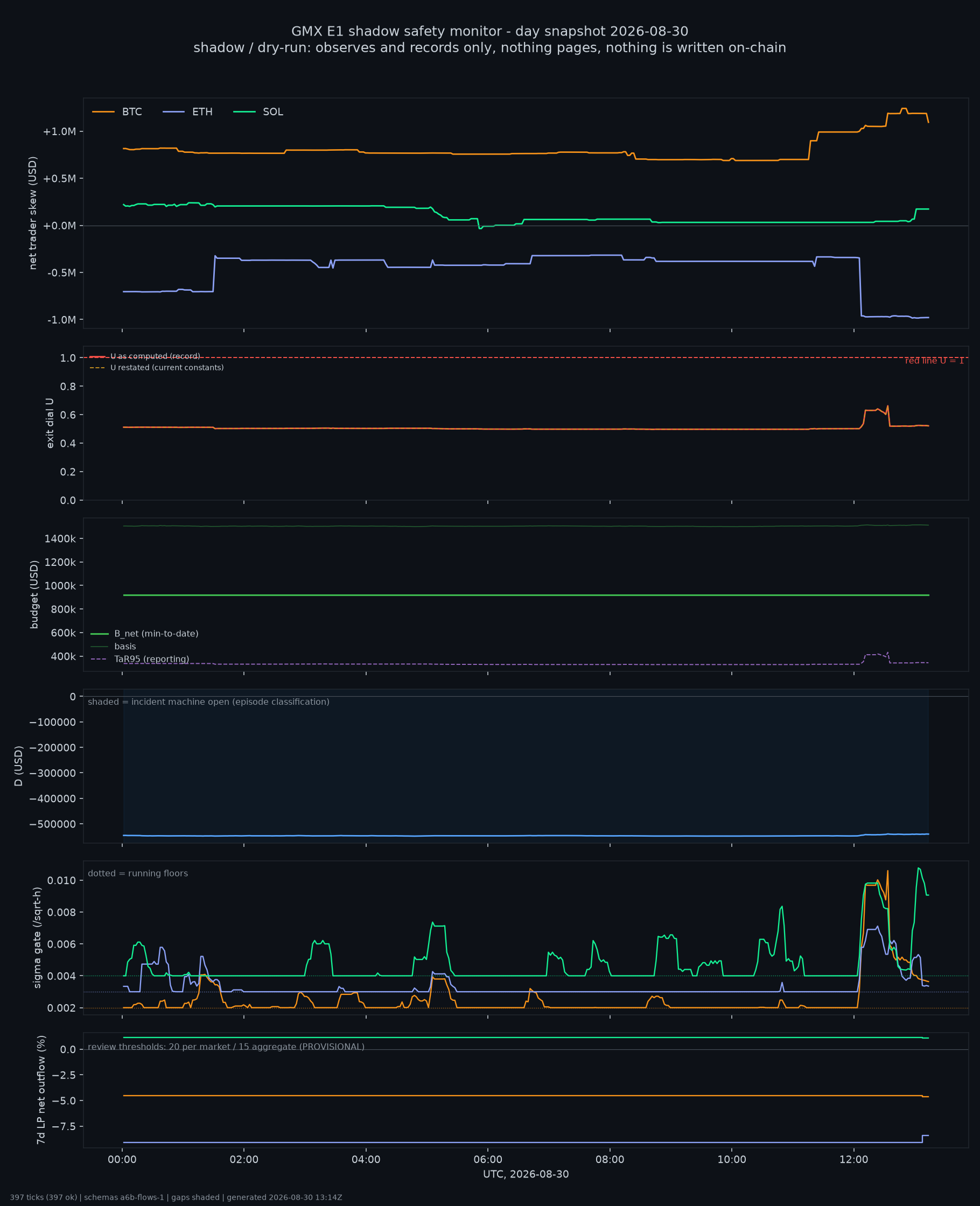This screenshot has width=980, height=1206.
Task: Click the 'shaded = incident machine open' note
Action: pos(208,702)
